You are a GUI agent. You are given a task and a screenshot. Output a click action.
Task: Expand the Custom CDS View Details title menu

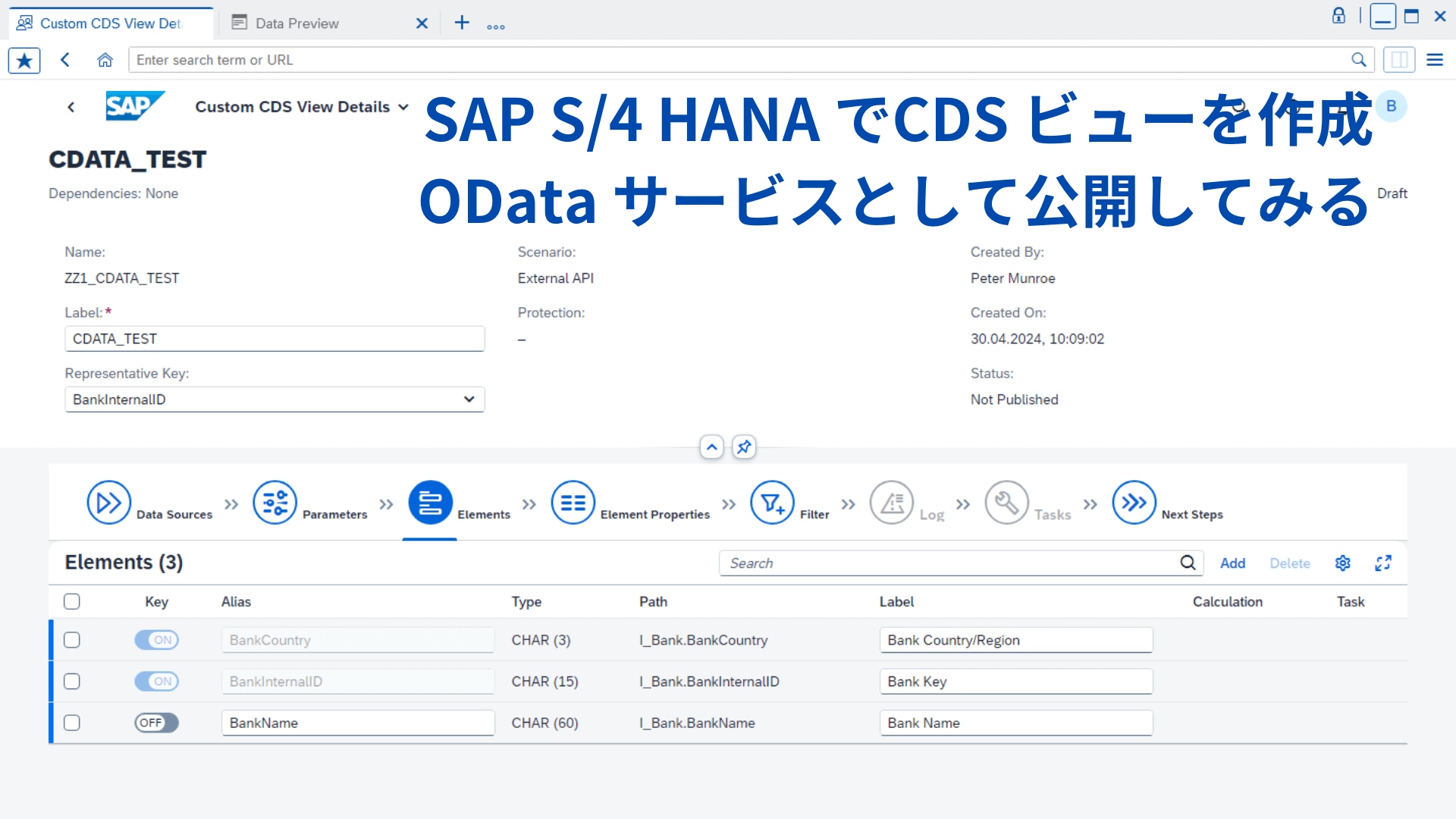click(403, 106)
